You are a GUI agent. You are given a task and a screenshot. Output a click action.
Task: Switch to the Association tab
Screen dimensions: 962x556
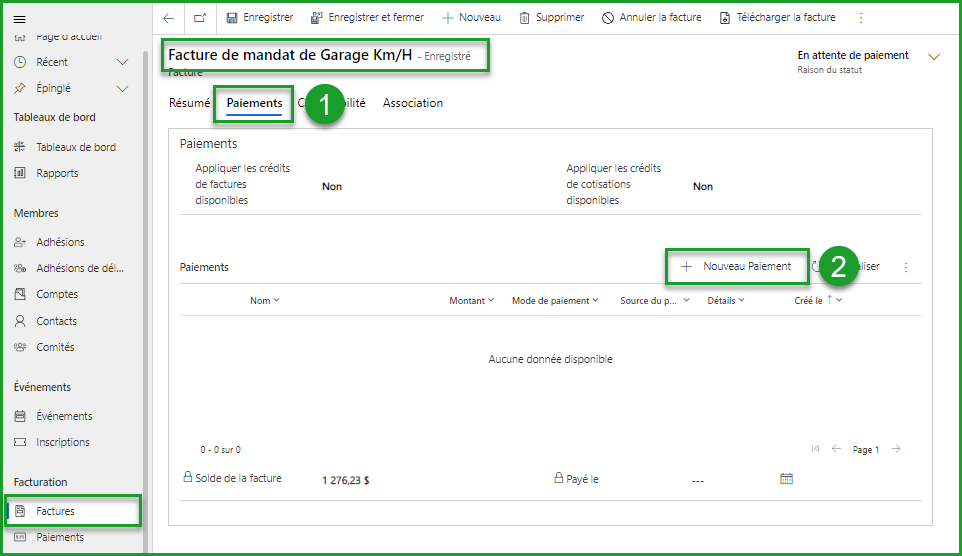pos(412,103)
